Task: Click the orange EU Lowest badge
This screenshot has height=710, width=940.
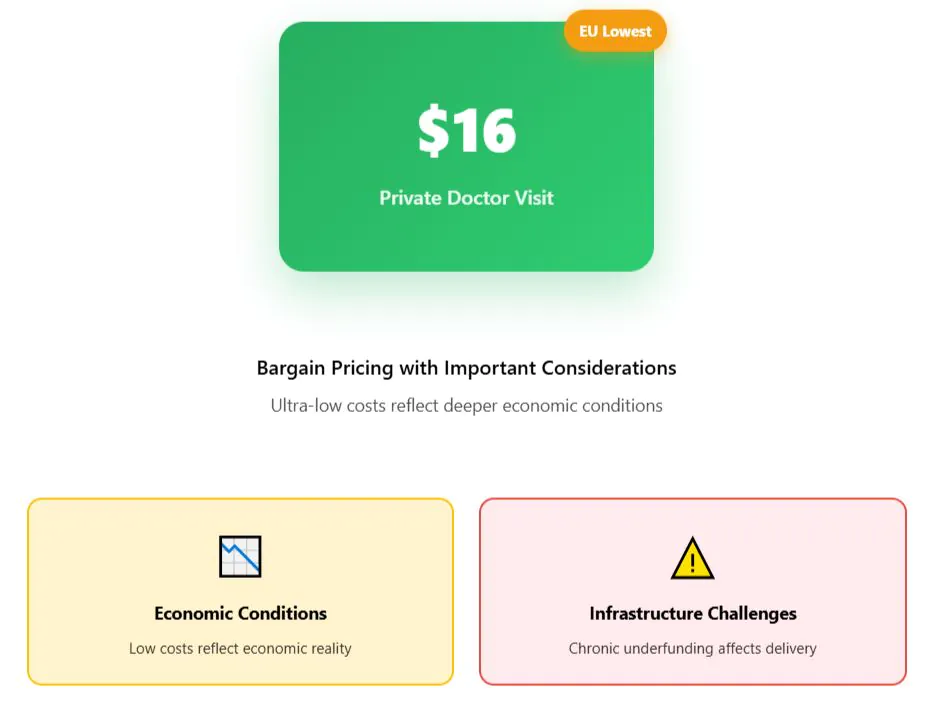Action: [615, 31]
